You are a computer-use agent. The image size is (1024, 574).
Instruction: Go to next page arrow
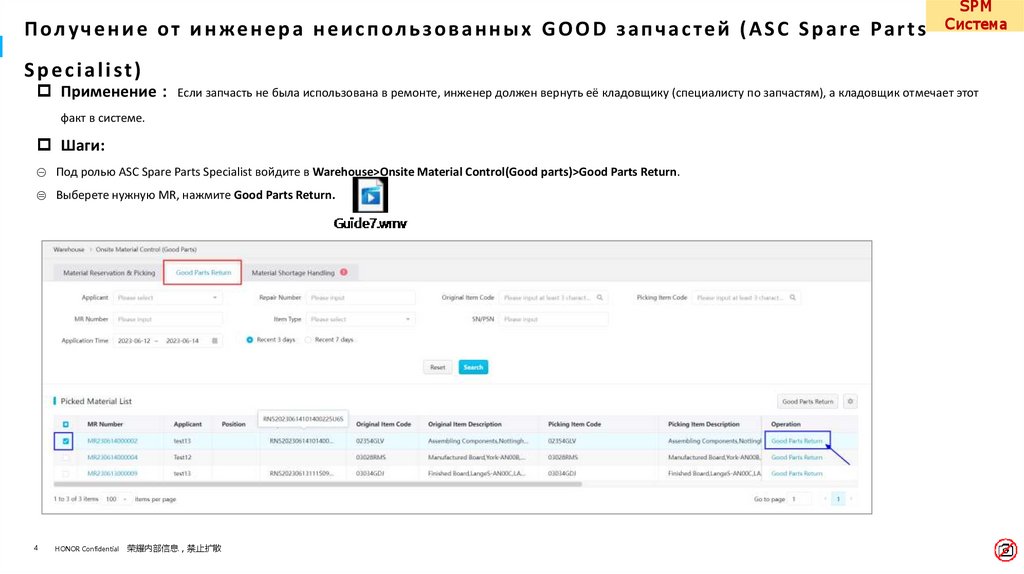(x=851, y=499)
